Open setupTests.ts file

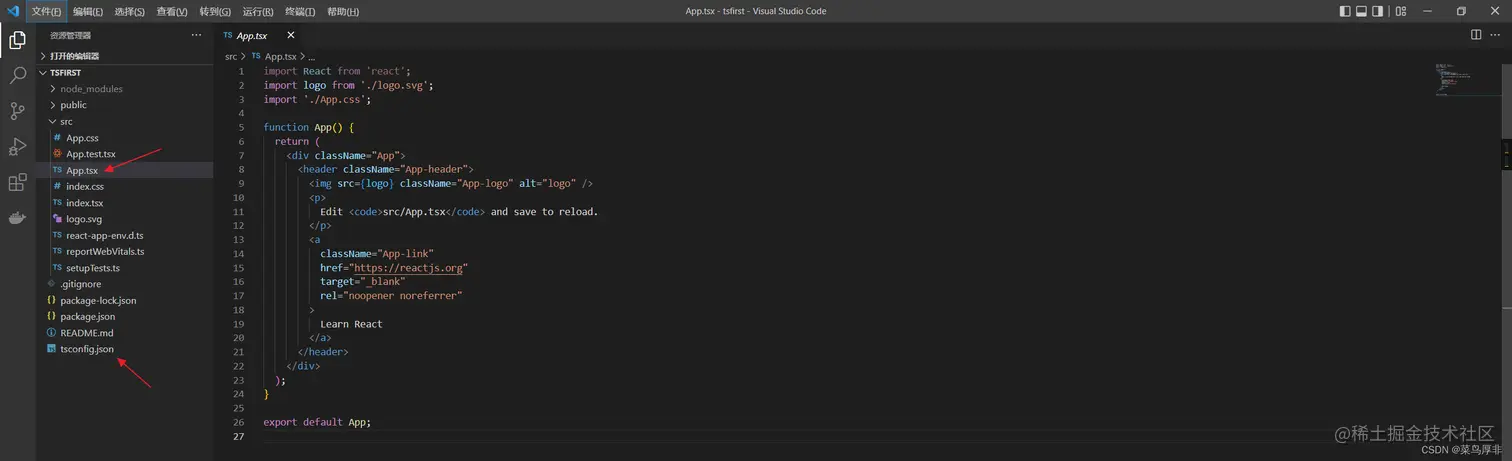125,268
